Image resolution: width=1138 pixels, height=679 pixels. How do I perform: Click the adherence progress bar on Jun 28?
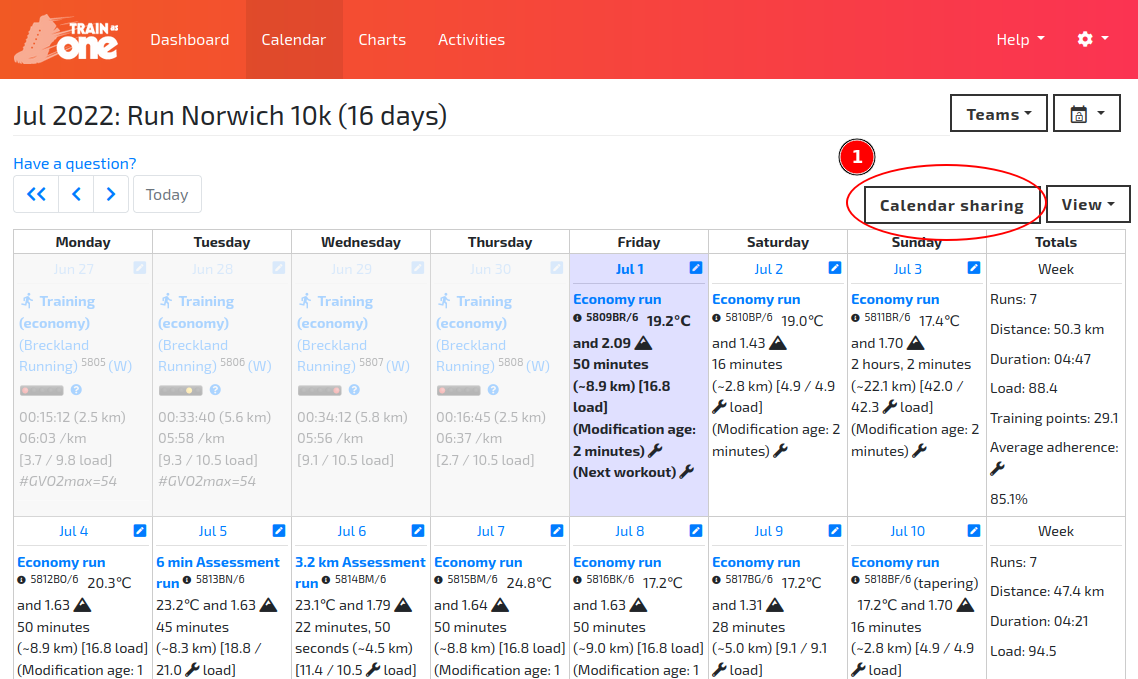[181, 390]
